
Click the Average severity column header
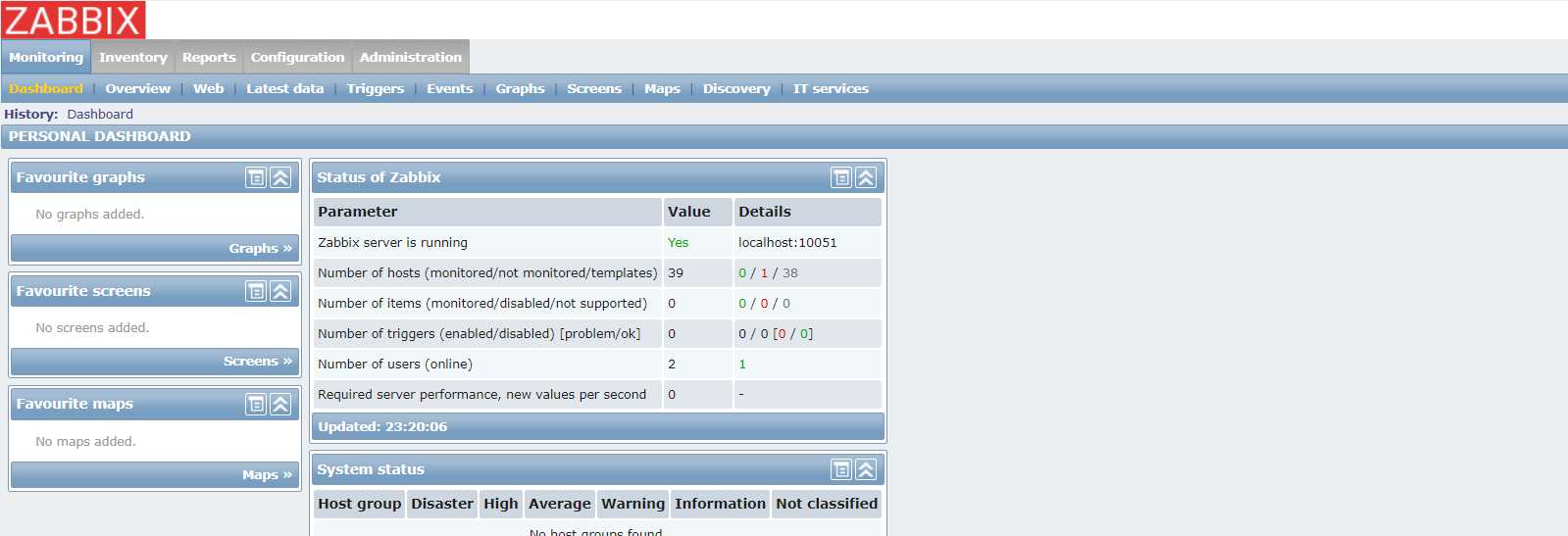(x=560, y=504)
